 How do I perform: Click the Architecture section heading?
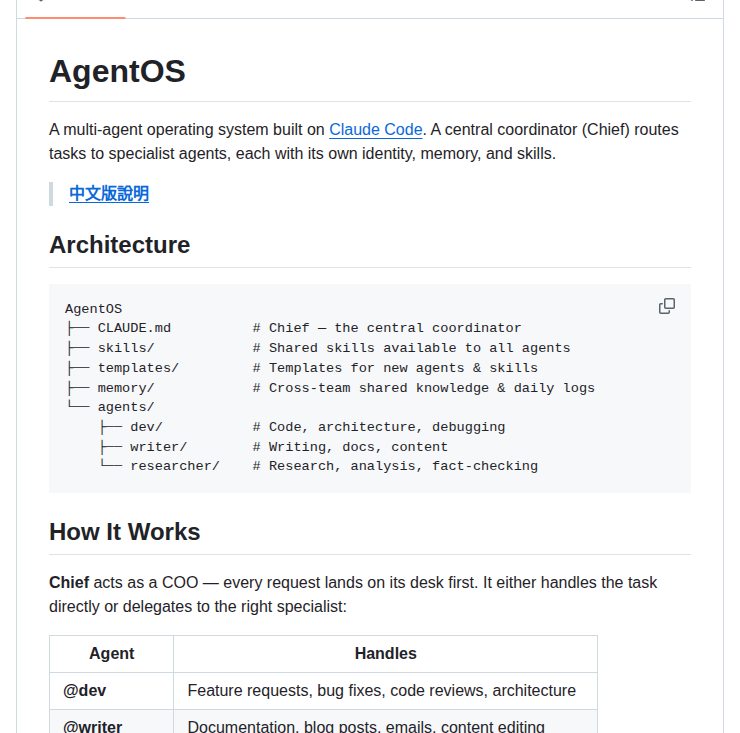pyautogui.click(x=119, y=244)
